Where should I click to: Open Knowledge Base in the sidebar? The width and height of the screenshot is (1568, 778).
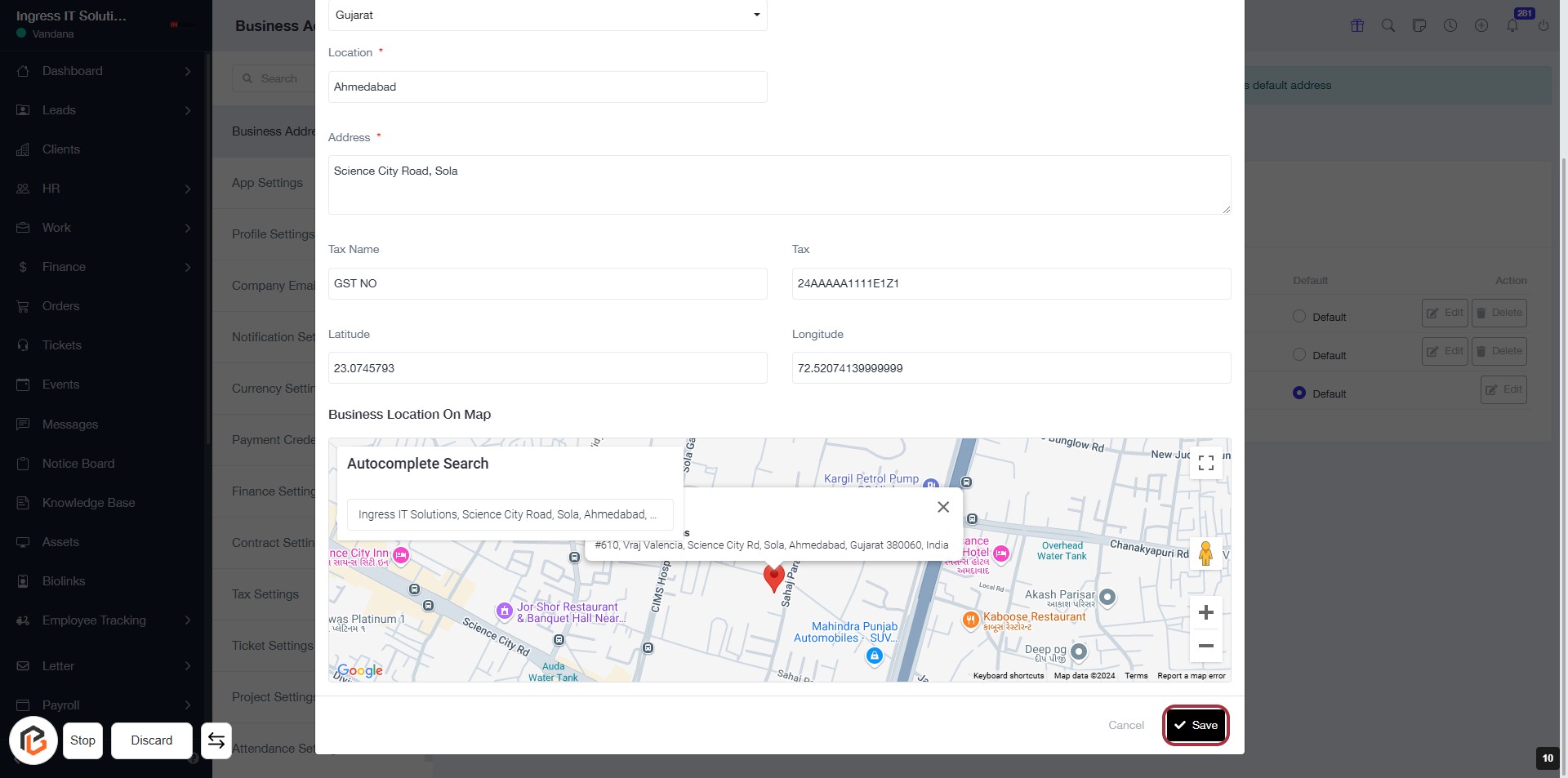[x=88, y=503]
